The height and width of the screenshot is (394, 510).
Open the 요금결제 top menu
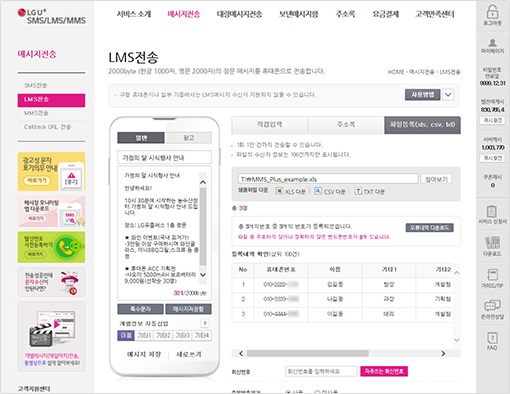pos(385,14)
